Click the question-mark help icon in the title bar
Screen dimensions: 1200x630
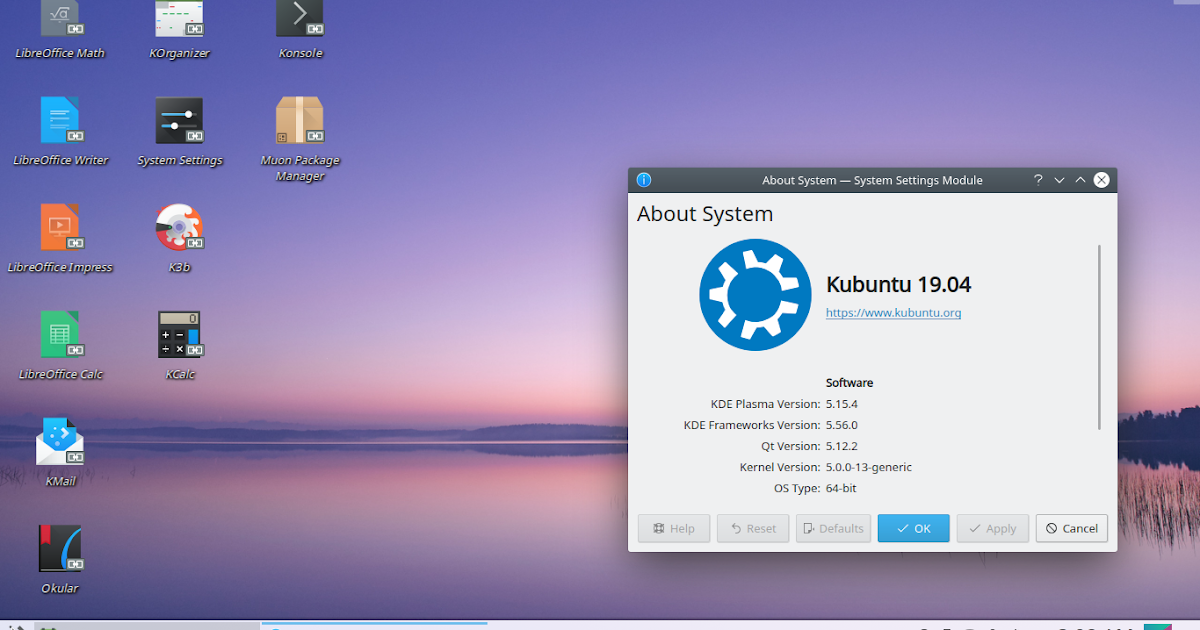coord(1037,180)
